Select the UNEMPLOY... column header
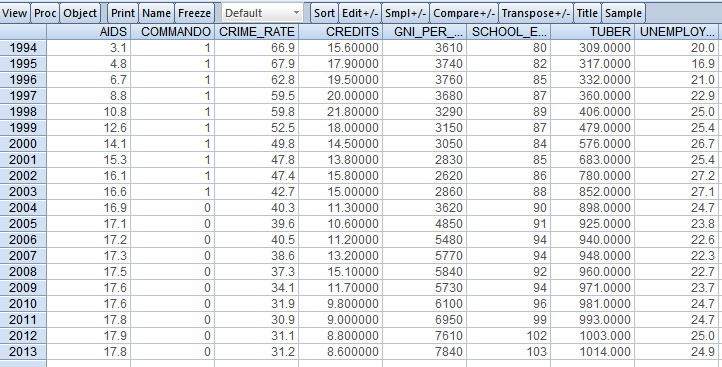This screenshot has width=722, height=367. [x=676, y=32]
